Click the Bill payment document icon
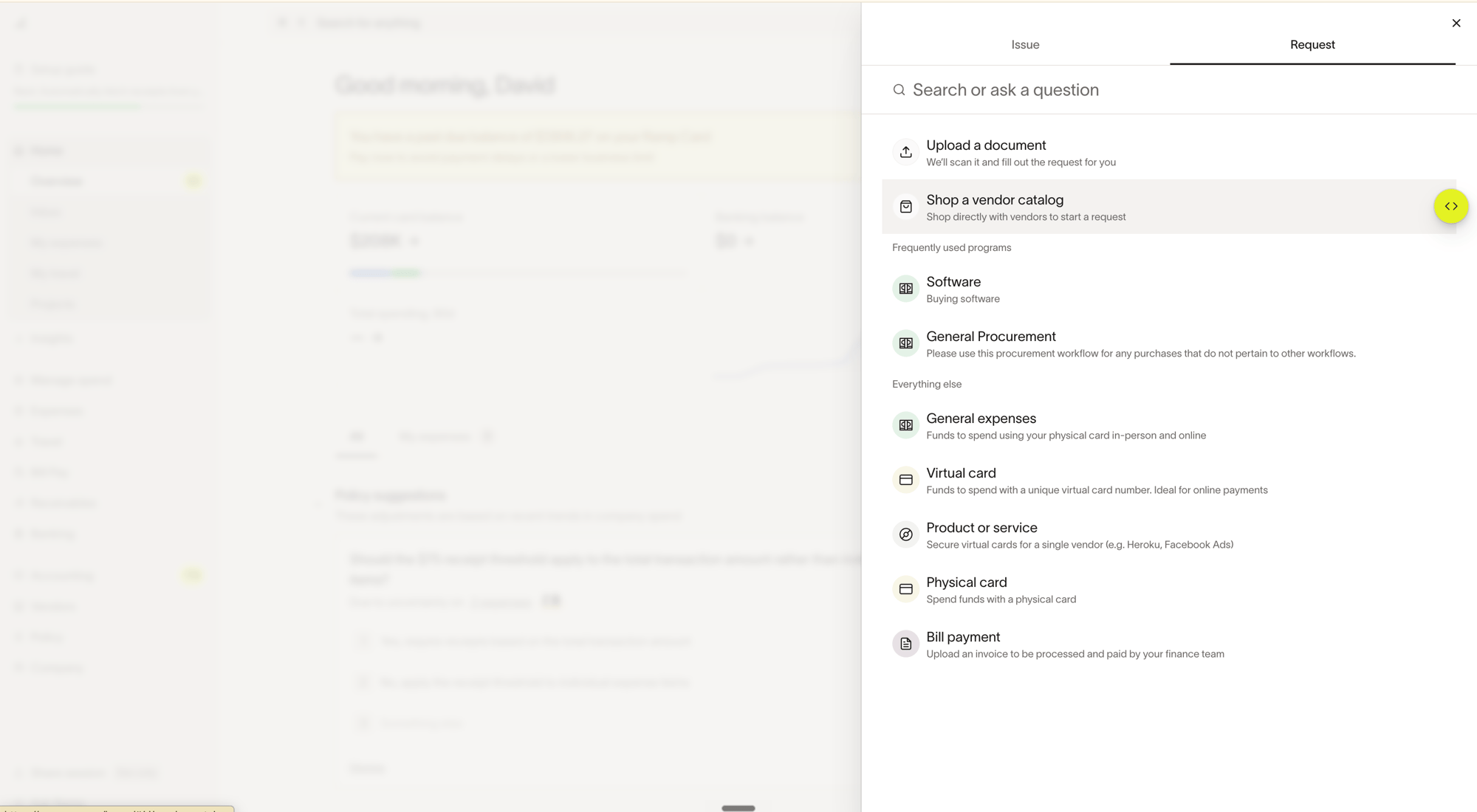 (x=906, y=644)
